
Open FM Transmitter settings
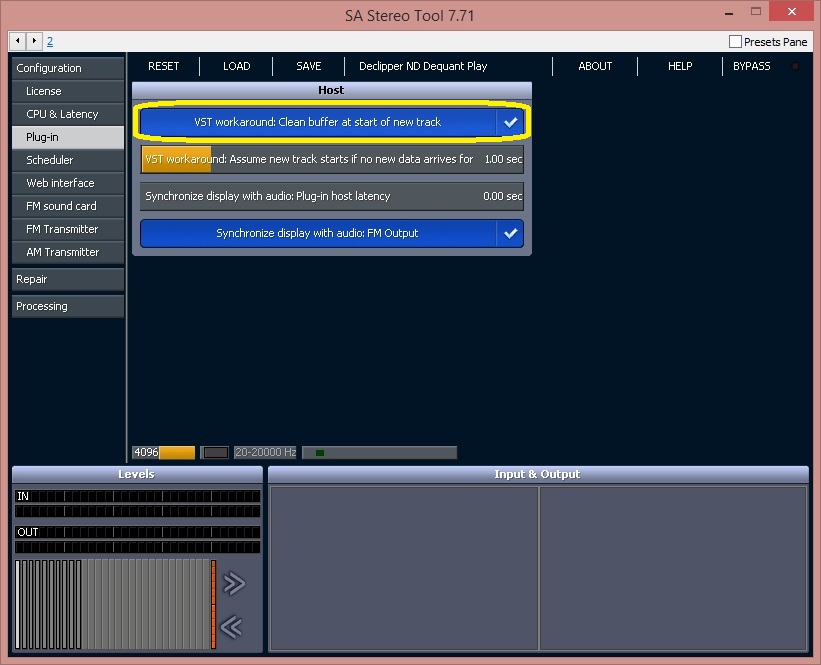pyautogui.click(x=68, y=229)
